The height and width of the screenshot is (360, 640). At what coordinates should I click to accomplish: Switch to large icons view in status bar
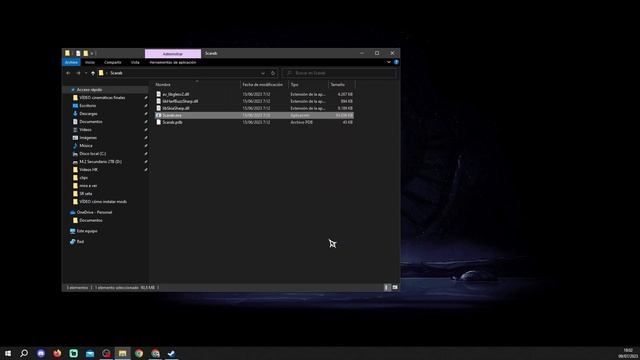[x=395, y=287]
